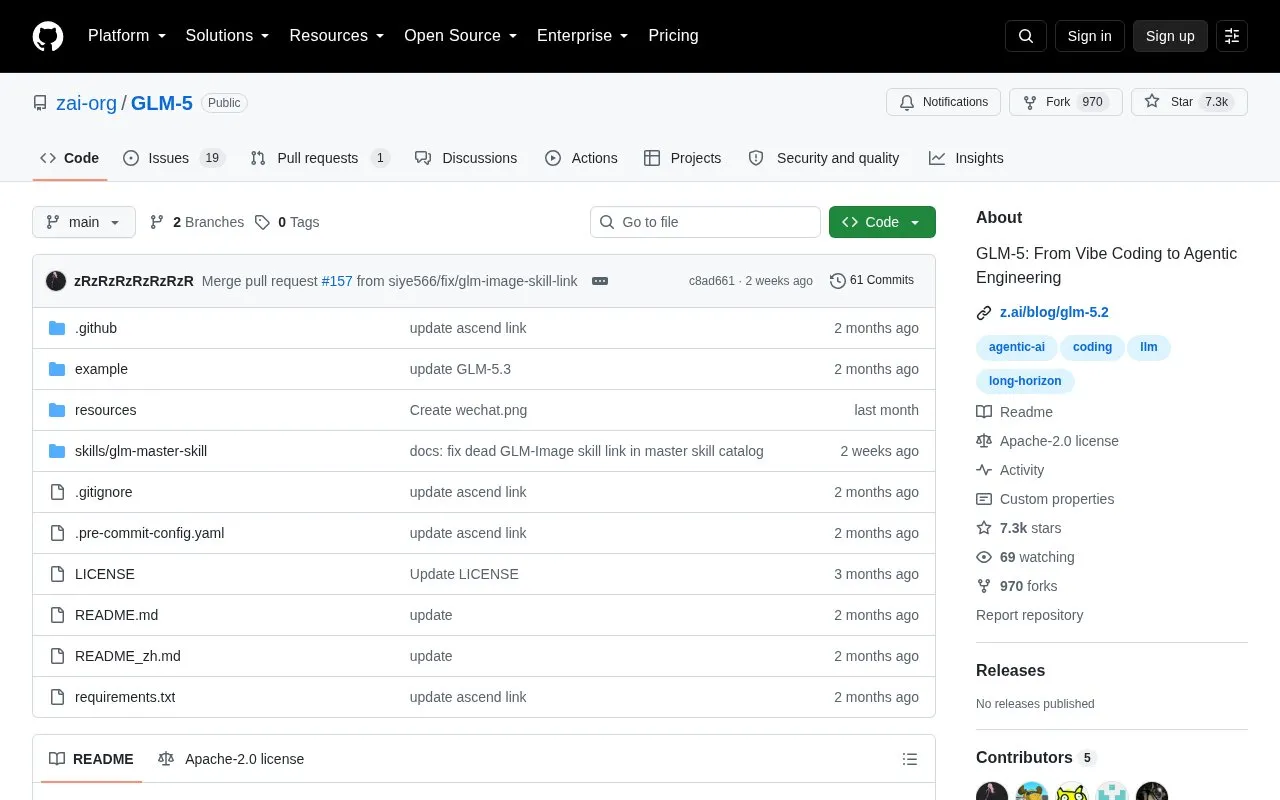Expand the green Code dropdown
Viewport: 1280px width, 800px height.
click(x=882, y=222)
